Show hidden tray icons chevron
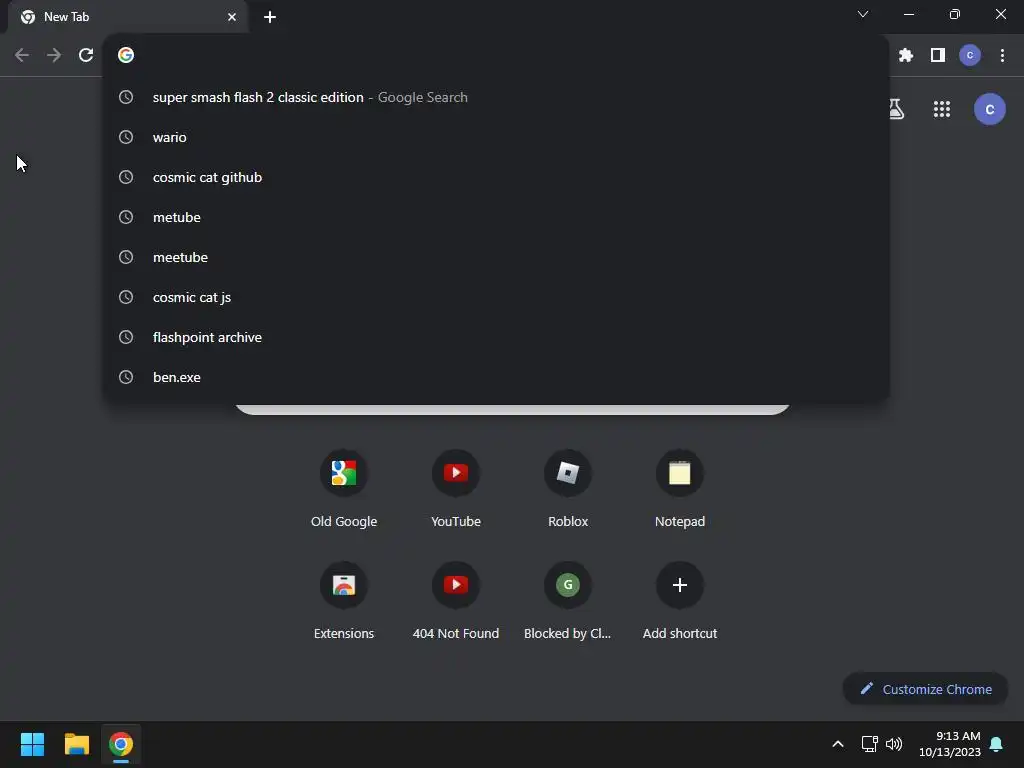Viewport: 1024px width, 768px height. click(838, 744)
